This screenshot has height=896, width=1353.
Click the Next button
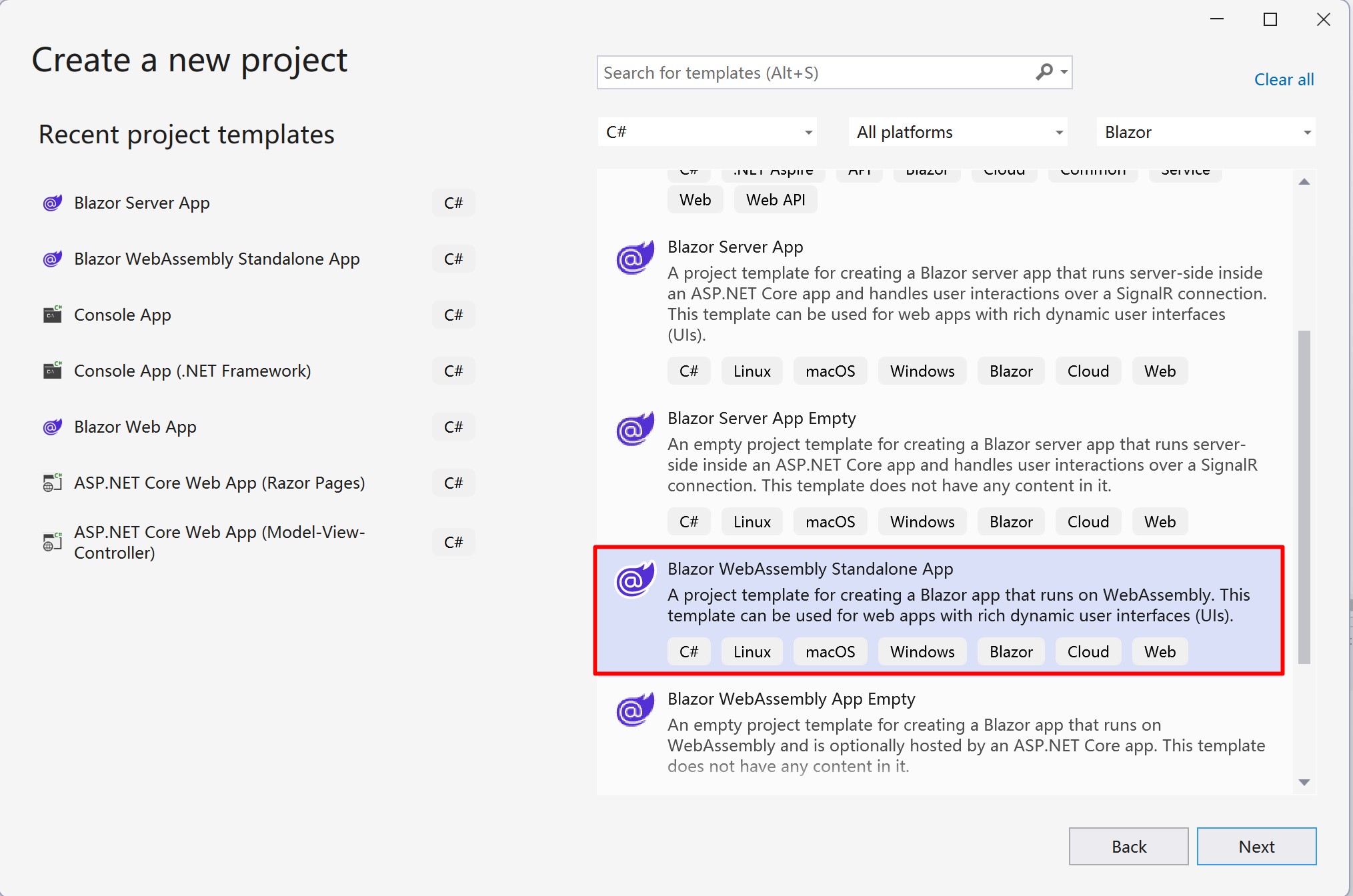[x=1256, y=846]
